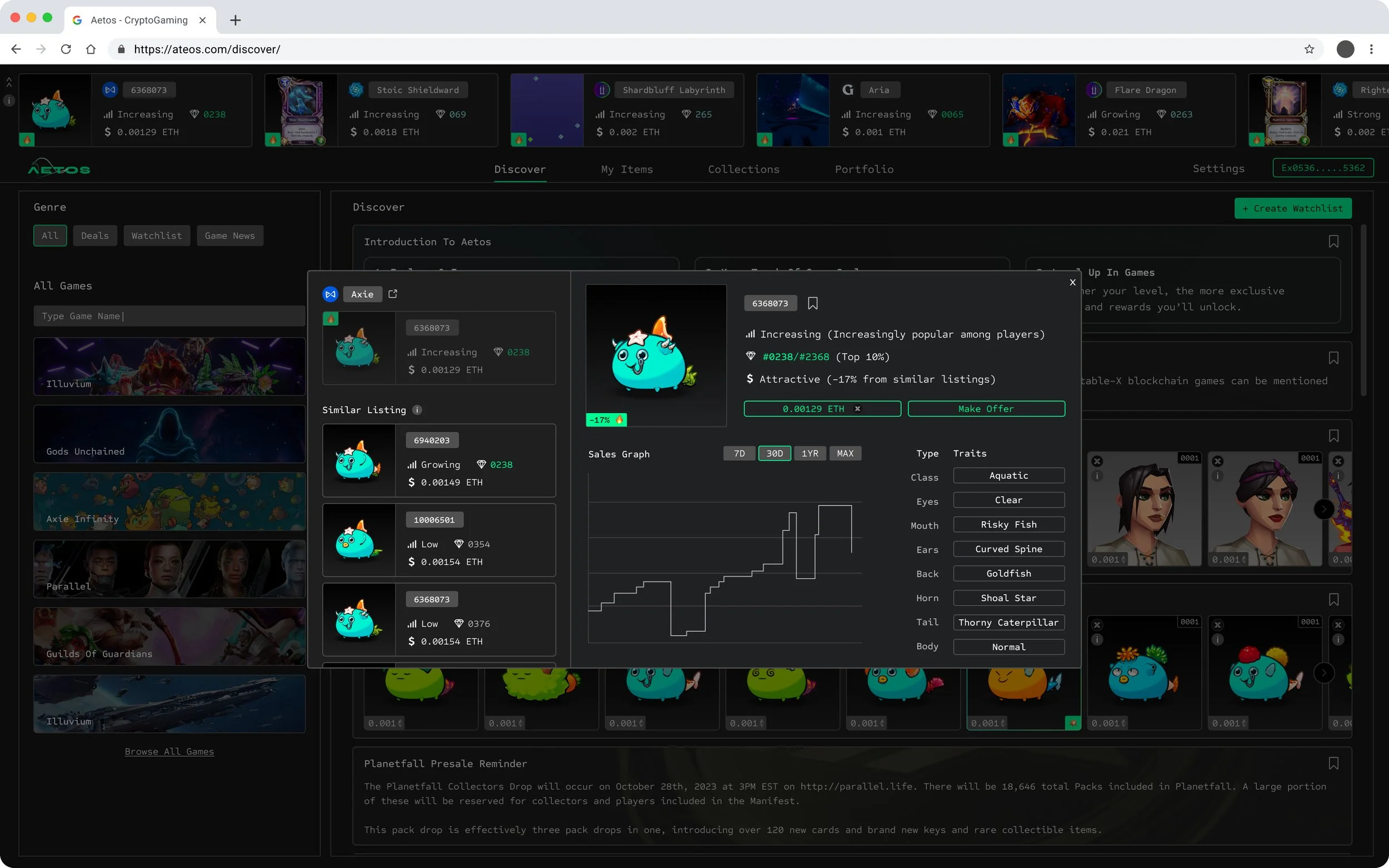Screen dimensions: 1389x868
Task: Open the browser three-dot menu
Action: 1371,49
